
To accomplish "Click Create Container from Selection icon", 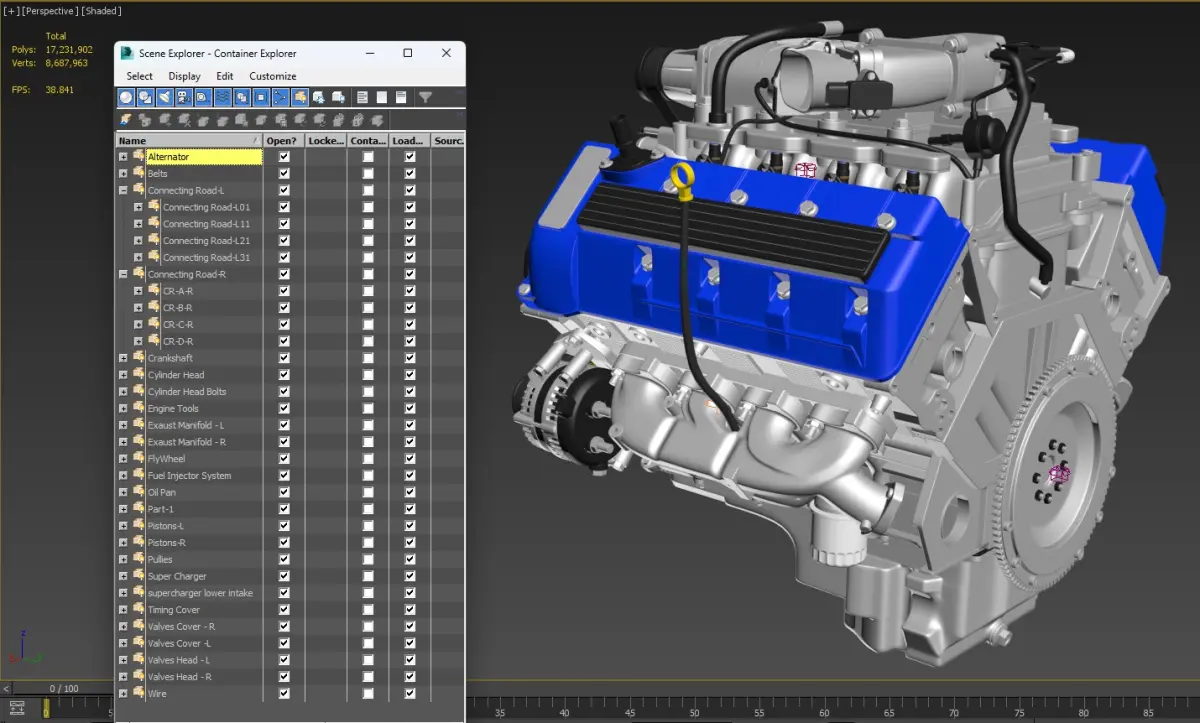I will pos(146,119).
